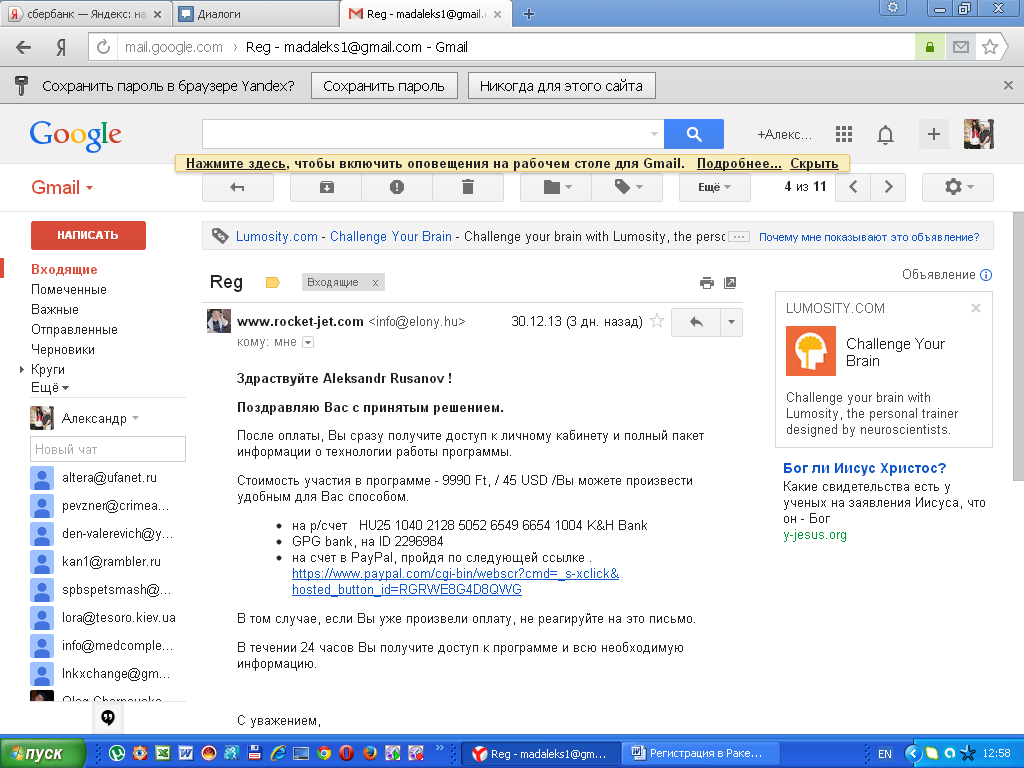Open the Помеченные folder
This screenshot has height=768, width=1024.
69,289
